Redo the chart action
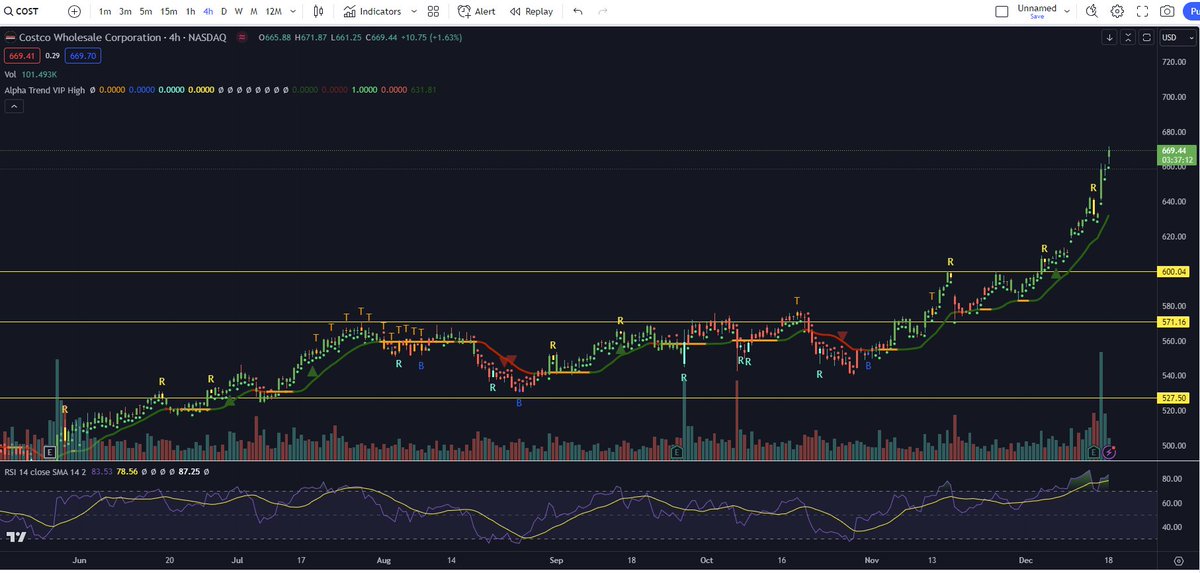The height and width of the screenshot is (573, 1200). (x=602, y=11)
